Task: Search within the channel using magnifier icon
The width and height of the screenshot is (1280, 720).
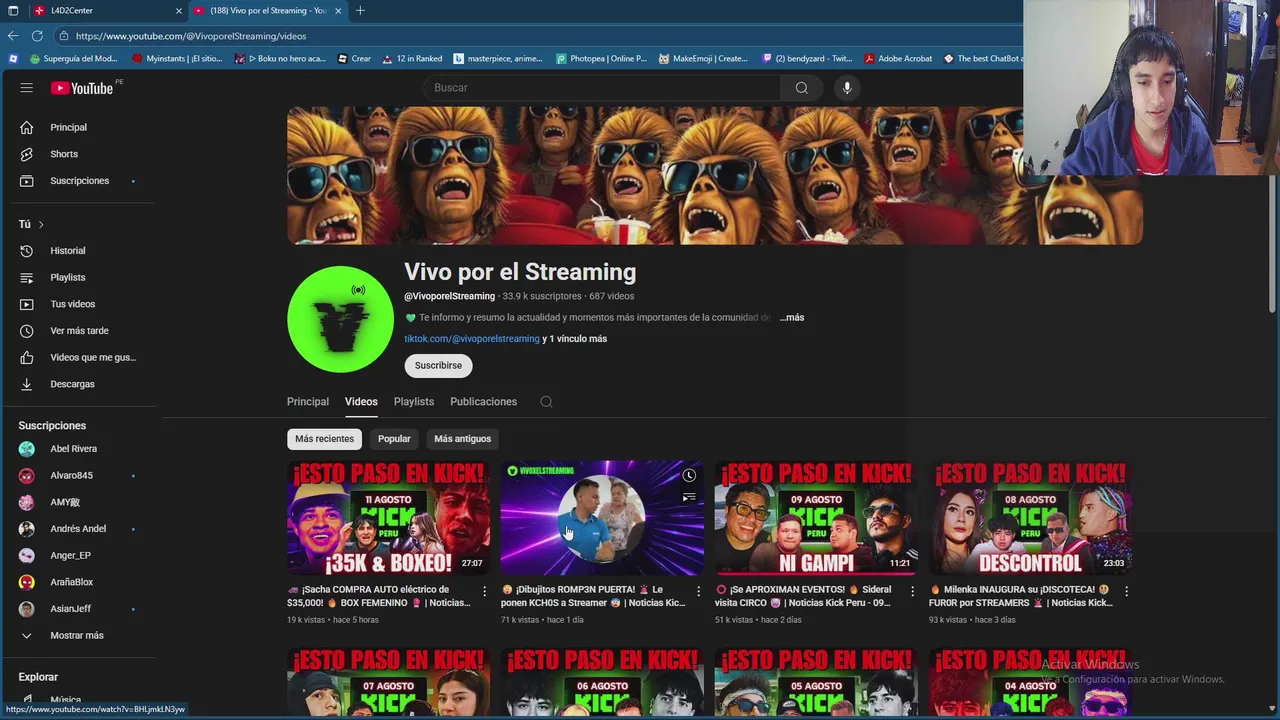Action: coord(546,402)
